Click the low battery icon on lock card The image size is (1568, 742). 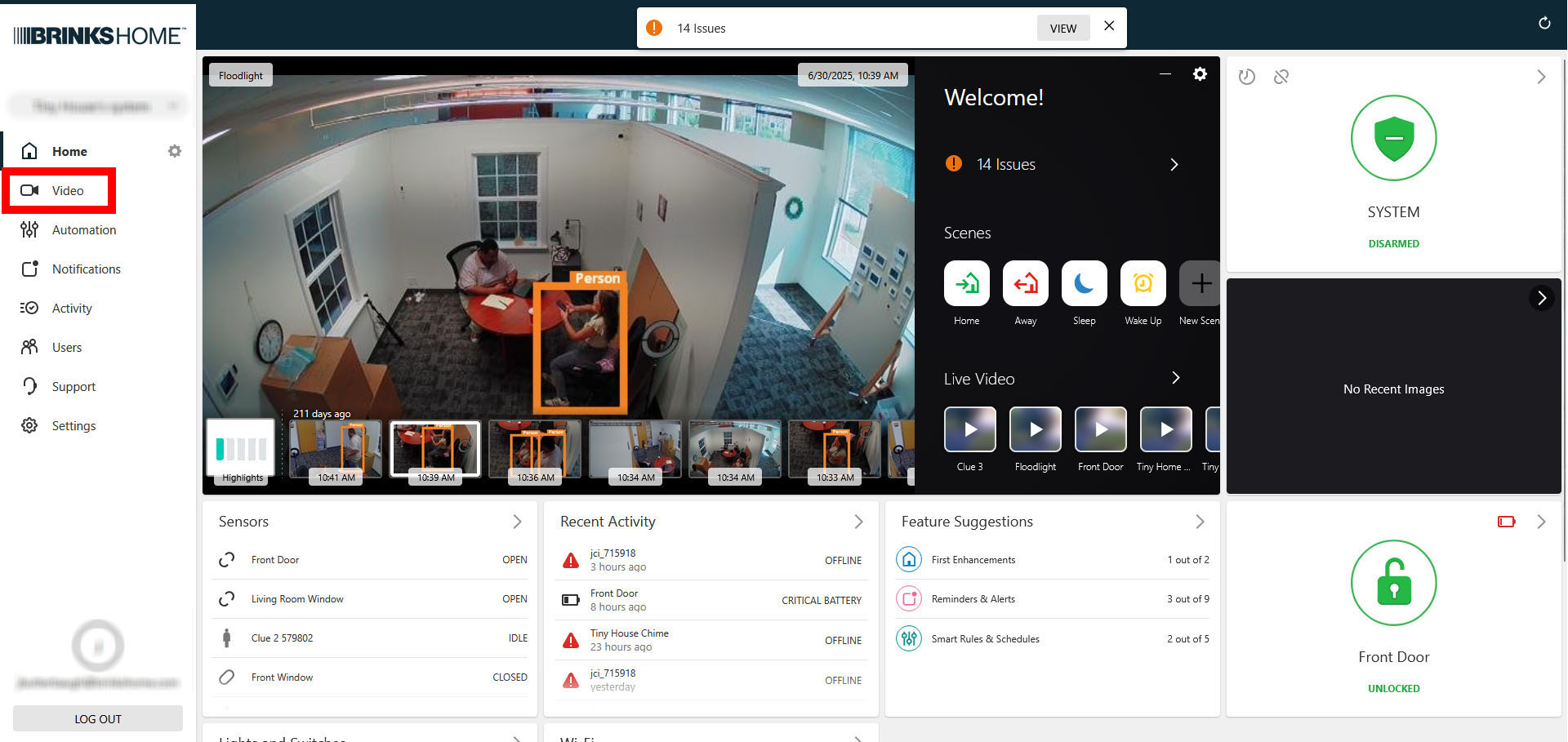(1507, 522)
